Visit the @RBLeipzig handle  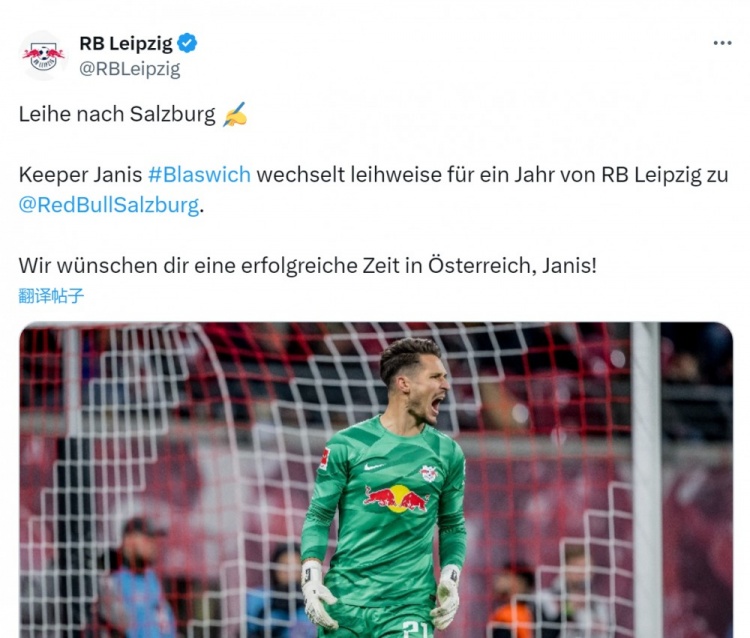(130, 69)
